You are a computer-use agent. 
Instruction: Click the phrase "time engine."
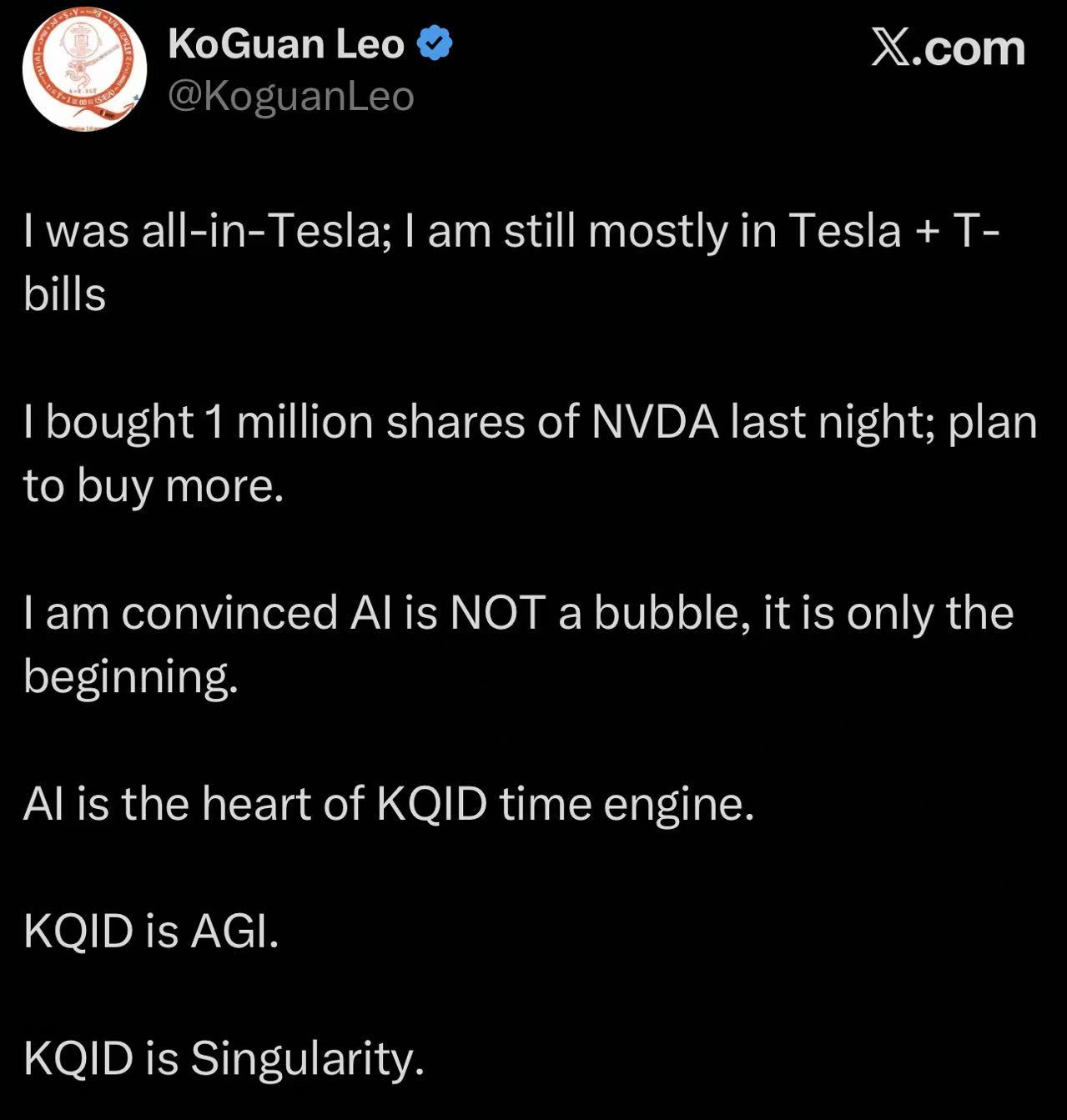[627, 804]
